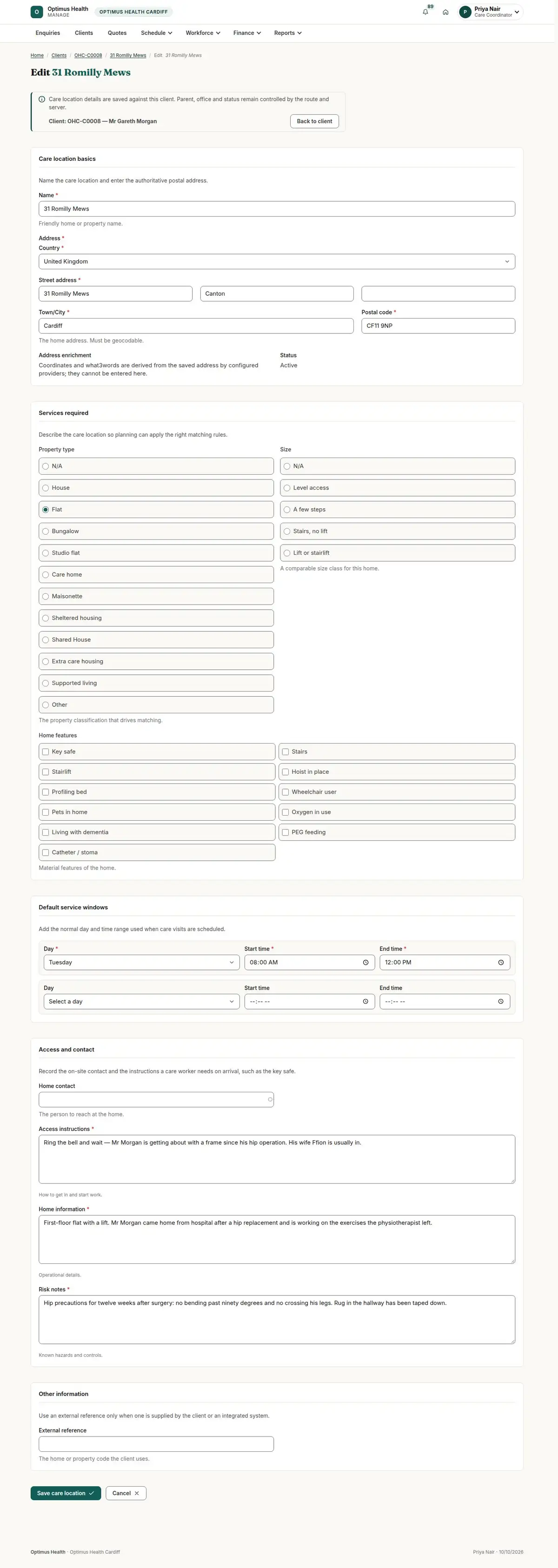Open the Finance menu

click(x=247, y=33)
